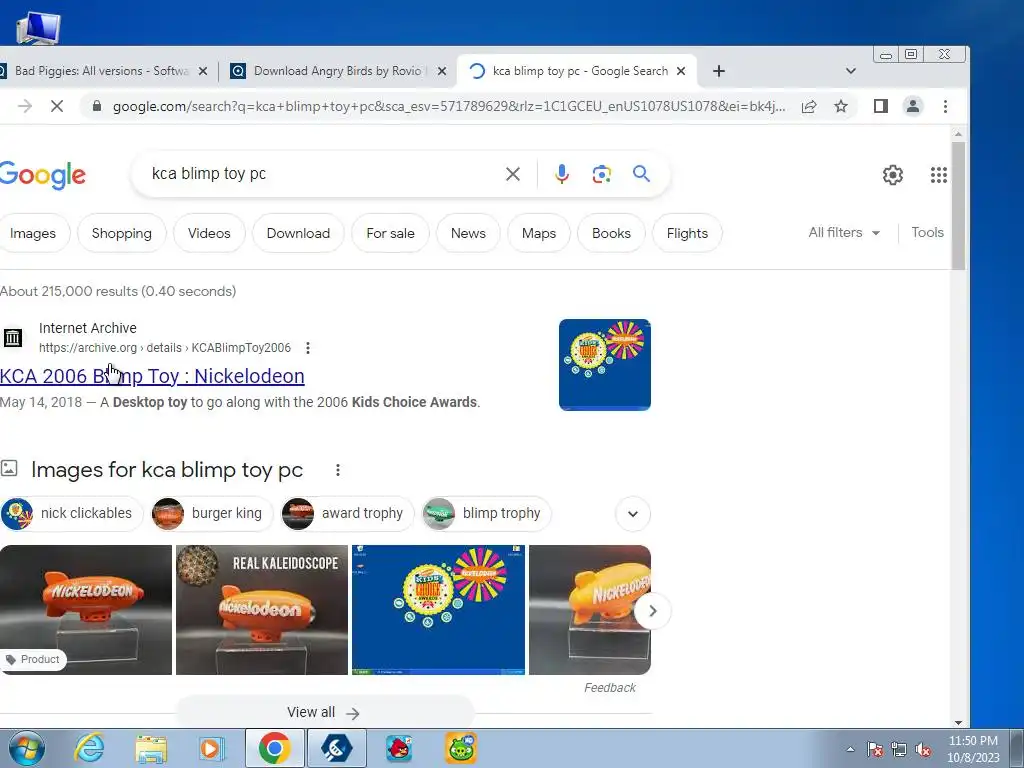Viewport: 1024px width, 768px height.
Task: Go forward with the arrow button
Action: (25, 106)
